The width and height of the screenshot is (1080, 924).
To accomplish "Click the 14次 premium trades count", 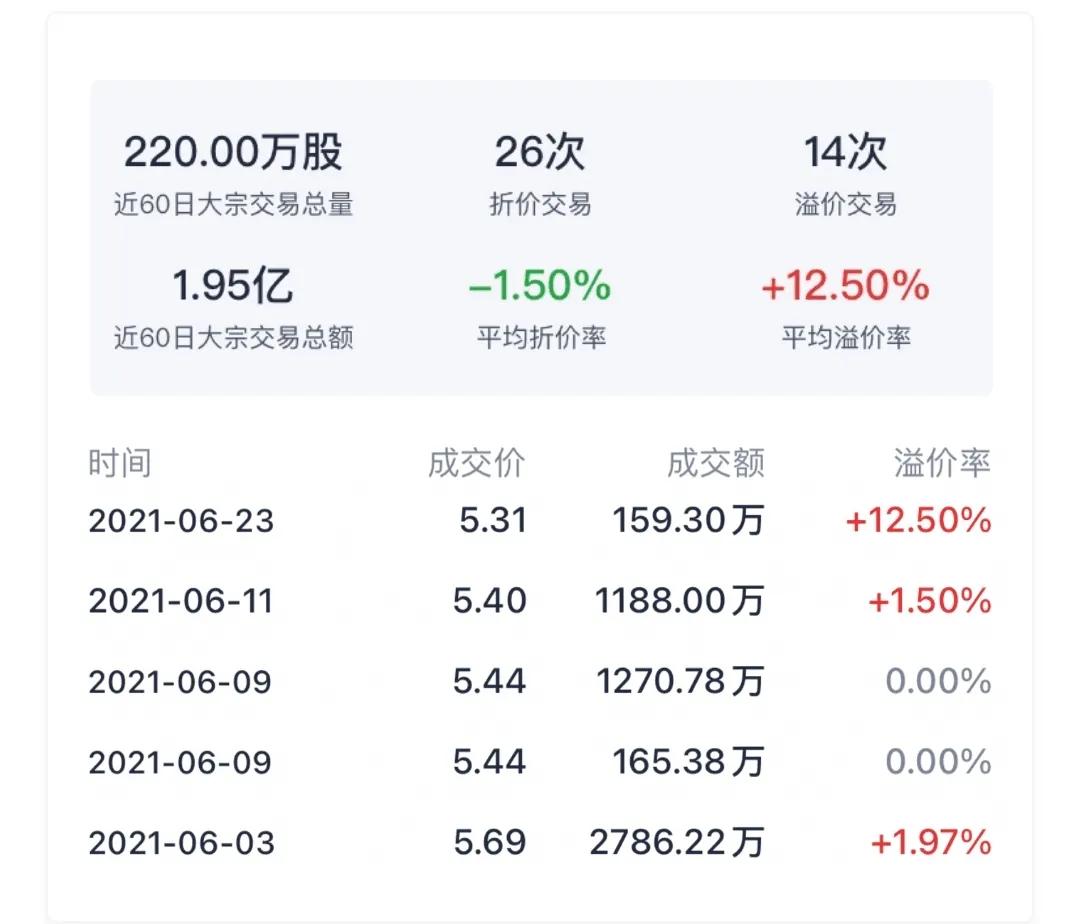I will pos(845,150).
